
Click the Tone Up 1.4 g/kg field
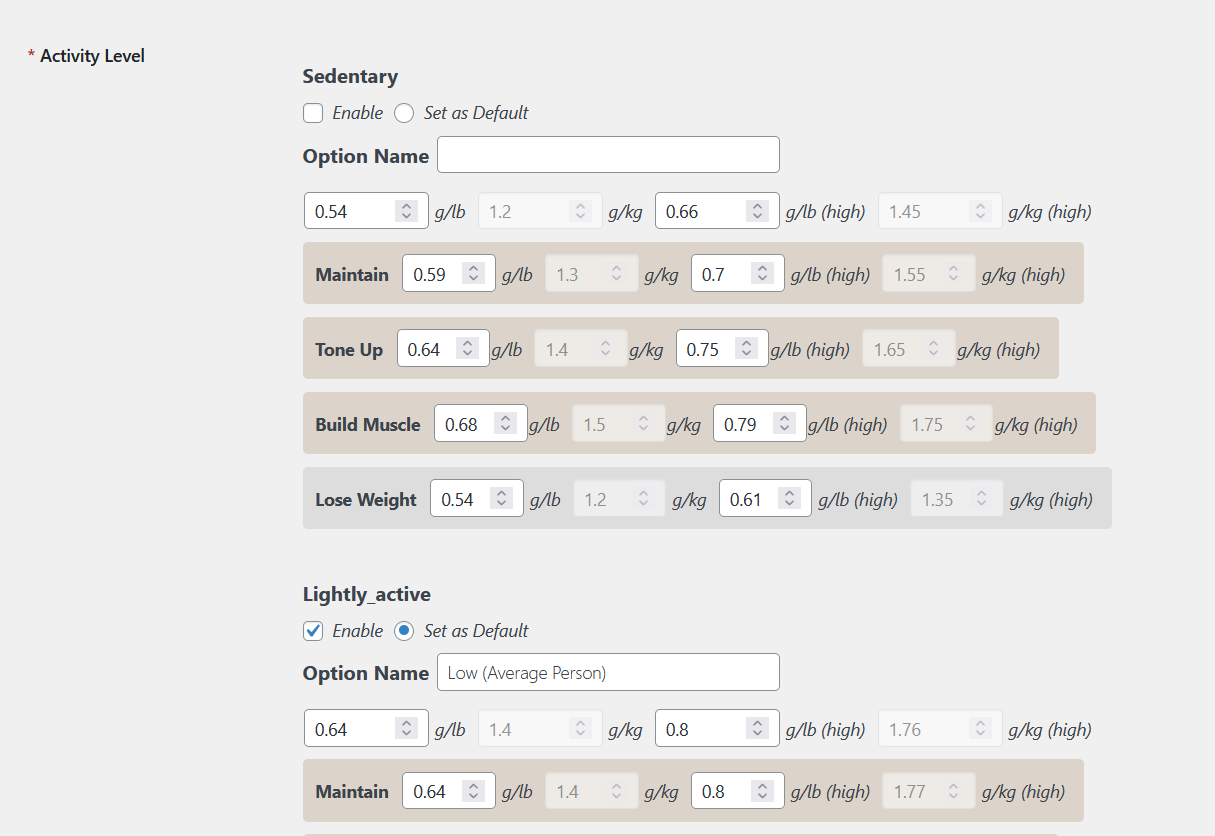coord(581,349)
